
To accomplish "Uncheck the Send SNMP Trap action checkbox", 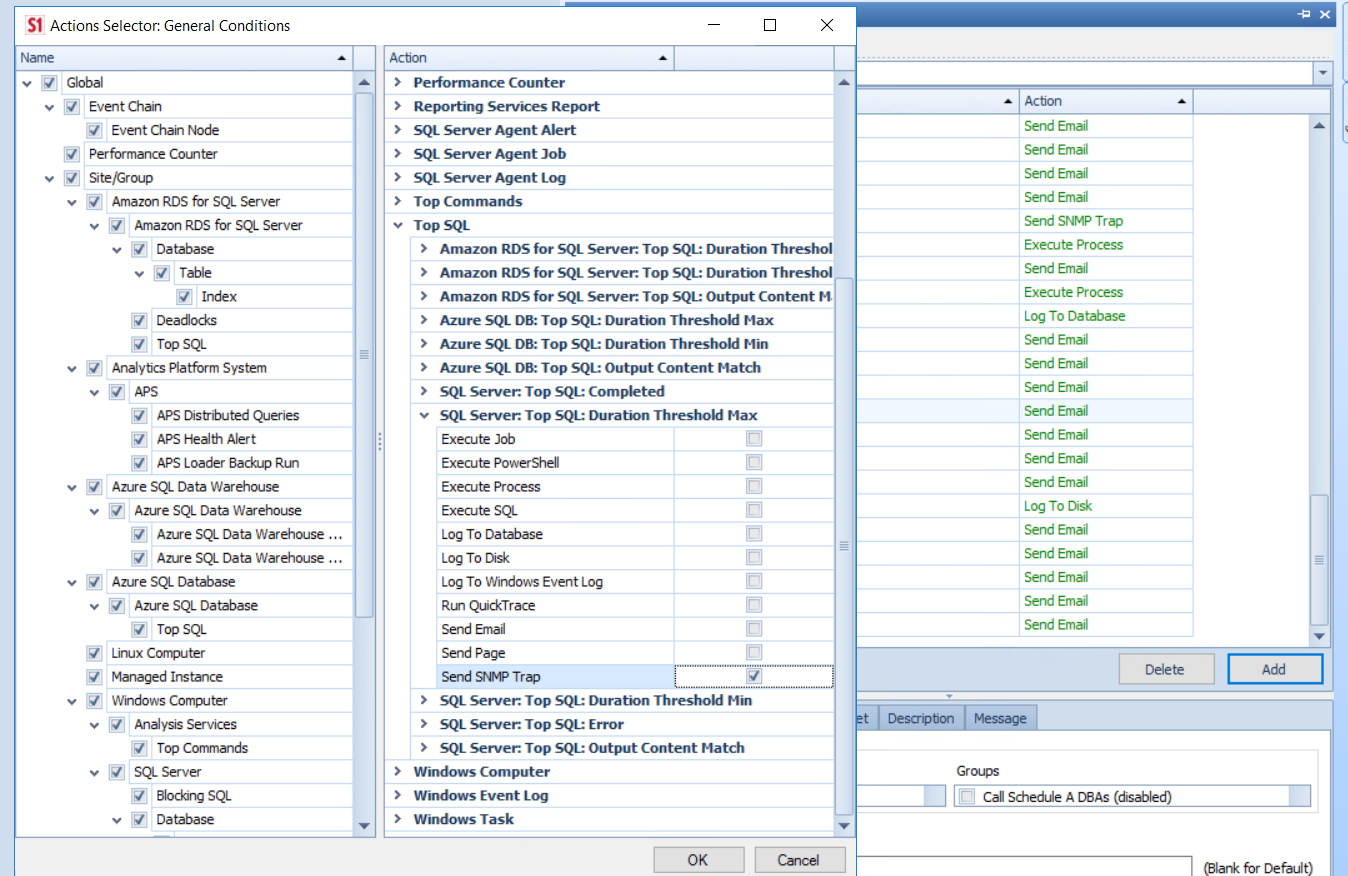I will [x=754, y=677].
